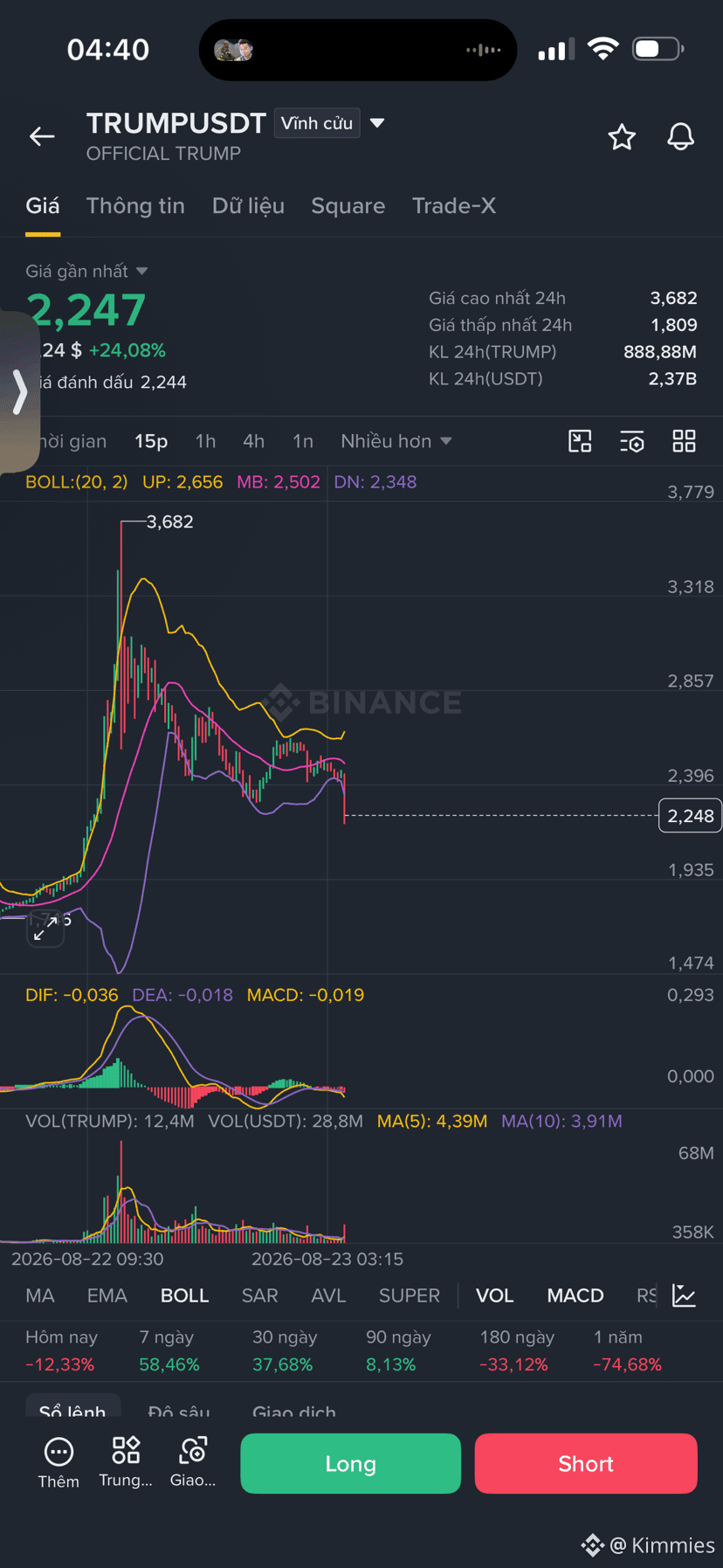Open the Nhiều hơn timeframe dropdown
This screenshot has width=723, height=1568.
point(396,441)
